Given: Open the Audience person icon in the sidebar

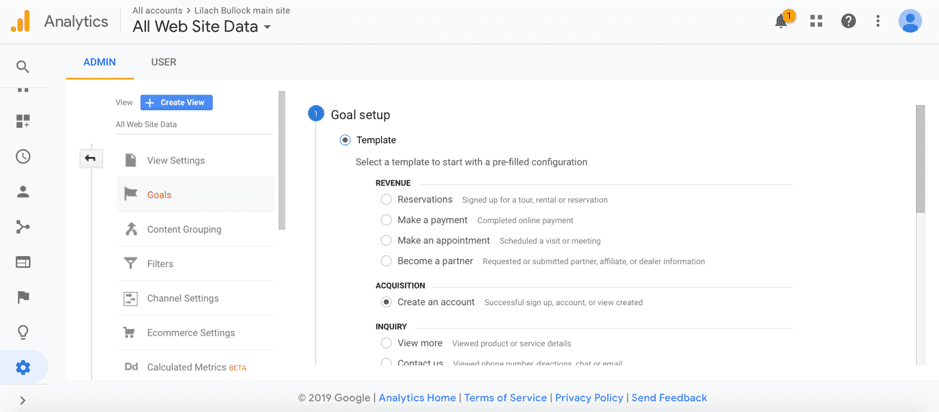Looking at the screenshot, I should click(x=23, y=192).
